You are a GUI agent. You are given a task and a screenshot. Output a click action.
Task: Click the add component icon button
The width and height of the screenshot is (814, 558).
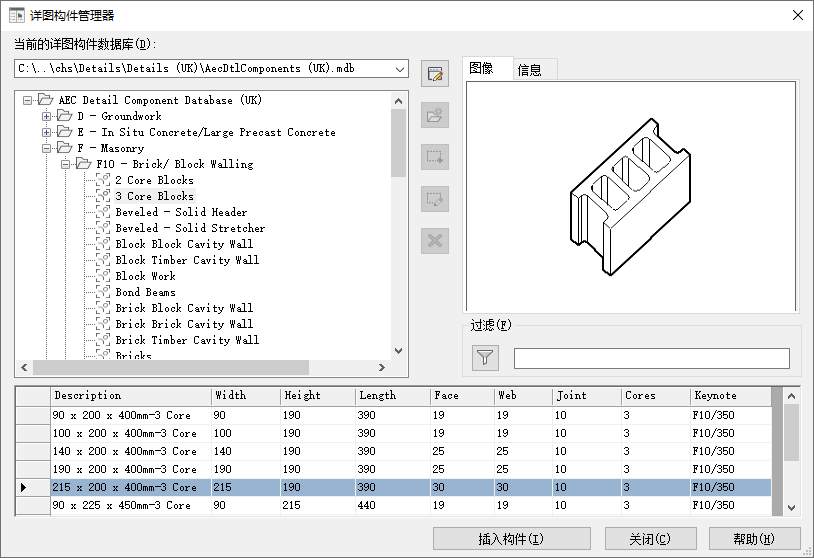(x=435, y=157)
